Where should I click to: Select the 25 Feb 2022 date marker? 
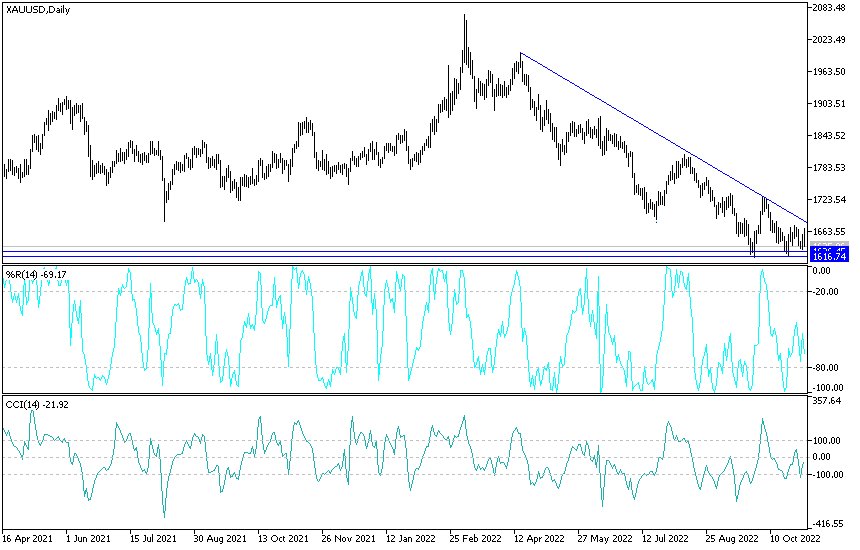coord(476,538)
